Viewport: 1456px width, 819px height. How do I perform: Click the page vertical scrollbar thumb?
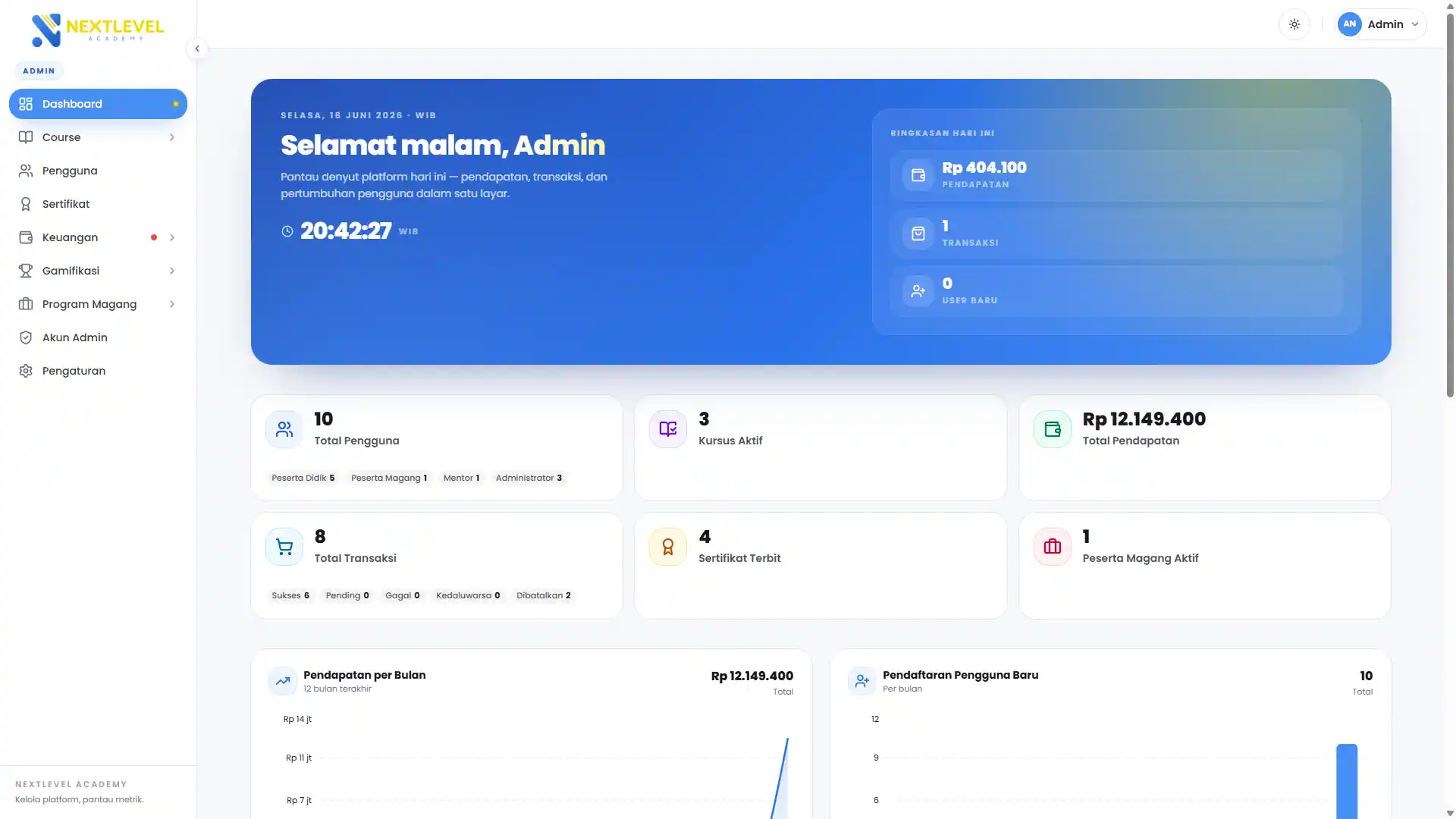coord(1450,205)
